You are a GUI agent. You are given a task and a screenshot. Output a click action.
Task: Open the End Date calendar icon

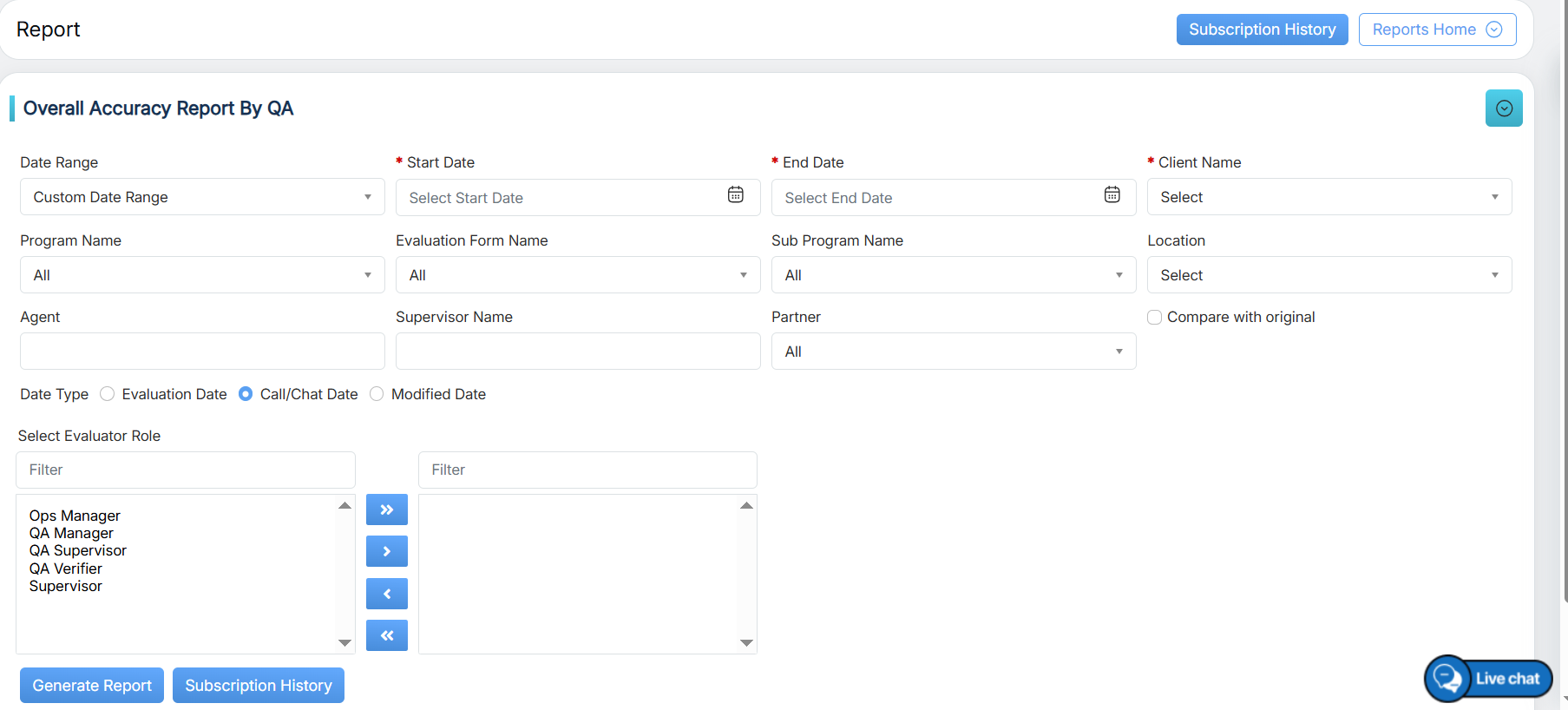(1112, 195)
